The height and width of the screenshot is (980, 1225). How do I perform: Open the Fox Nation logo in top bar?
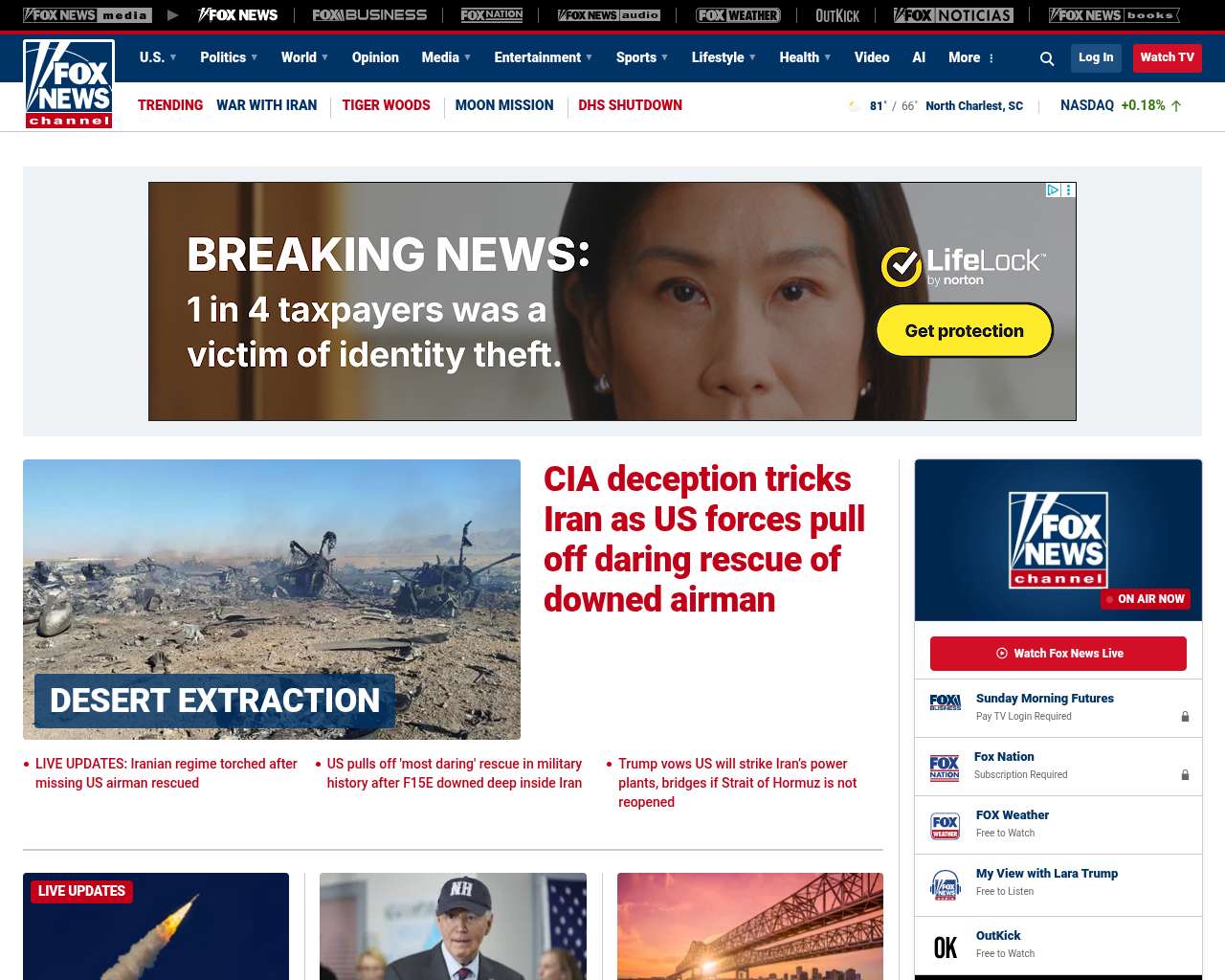click(492, 15)
